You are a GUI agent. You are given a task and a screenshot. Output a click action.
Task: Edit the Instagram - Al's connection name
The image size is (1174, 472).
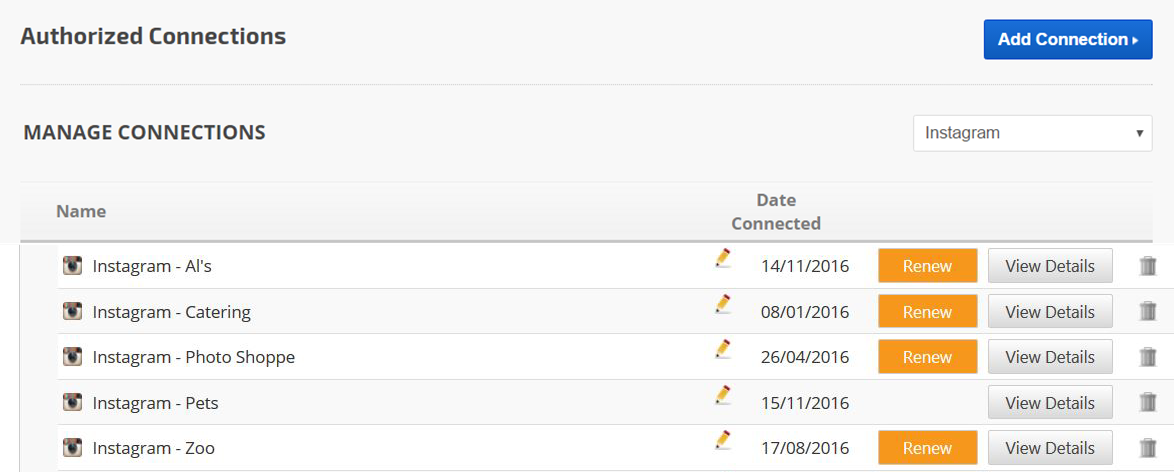(723, 259)
